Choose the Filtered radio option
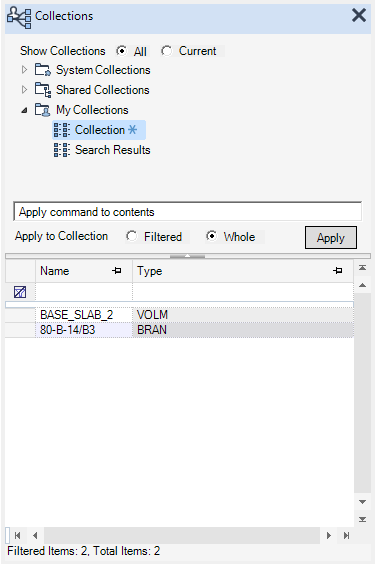The height and width of the screenshot is (564, 375). coord(132,236)
